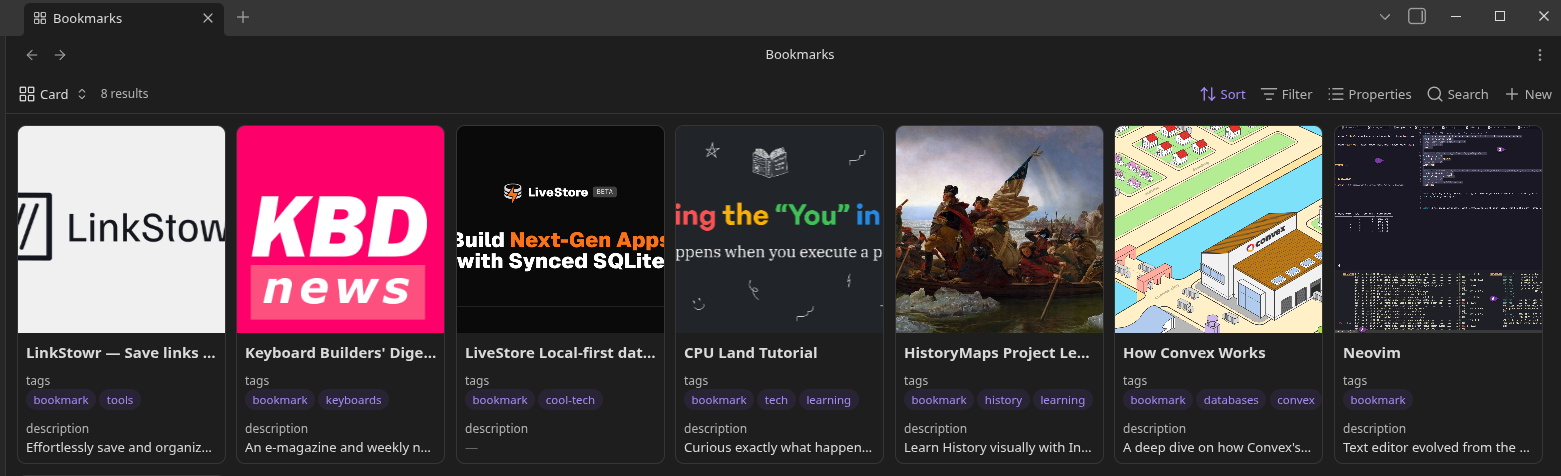Click the HistoryMaps Project title
The image size is (1561, 476).
(999, 352)
